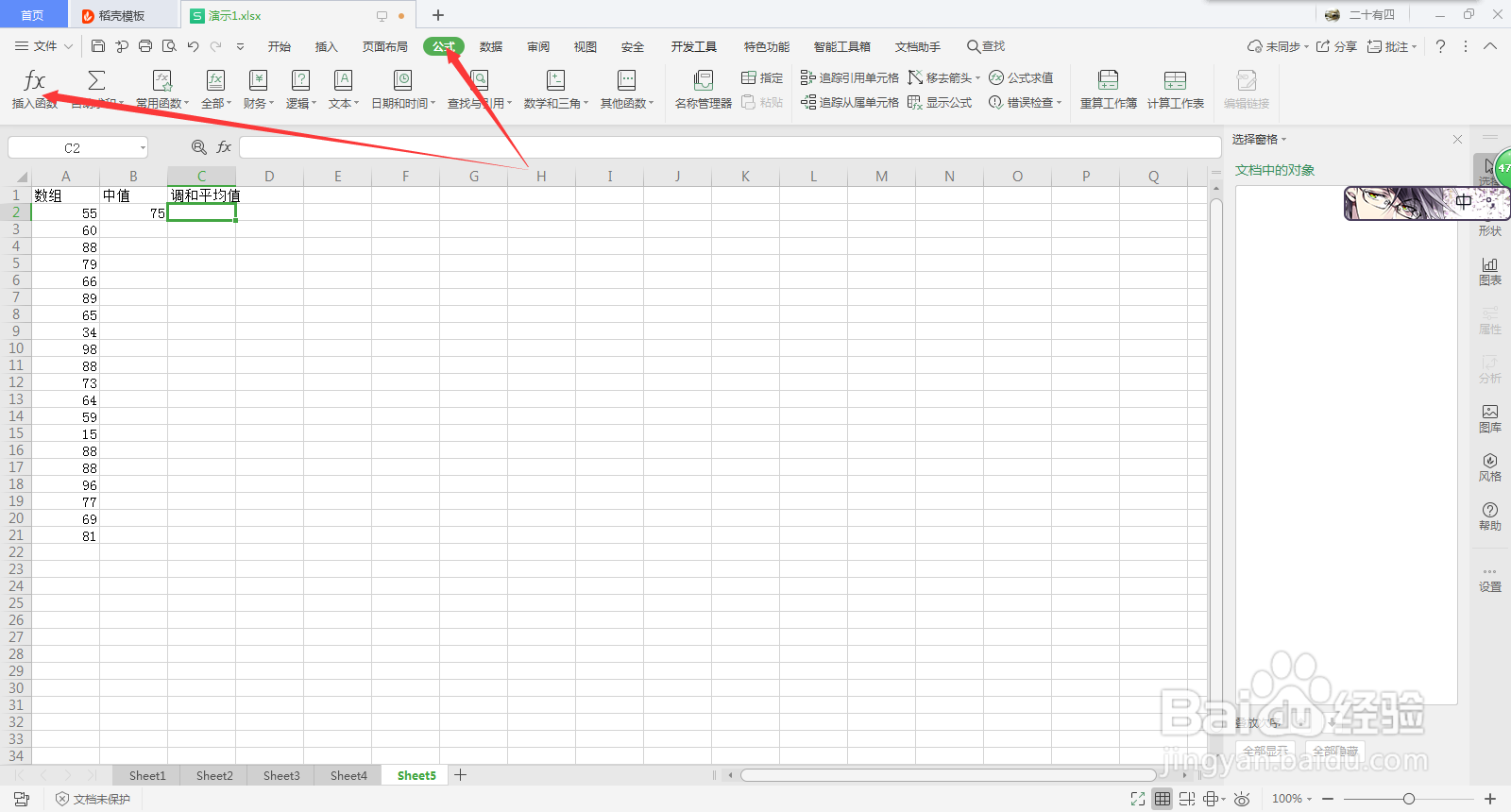Open the 100% zoom level dropdown
The image size is (1511, 812).
1292,799
